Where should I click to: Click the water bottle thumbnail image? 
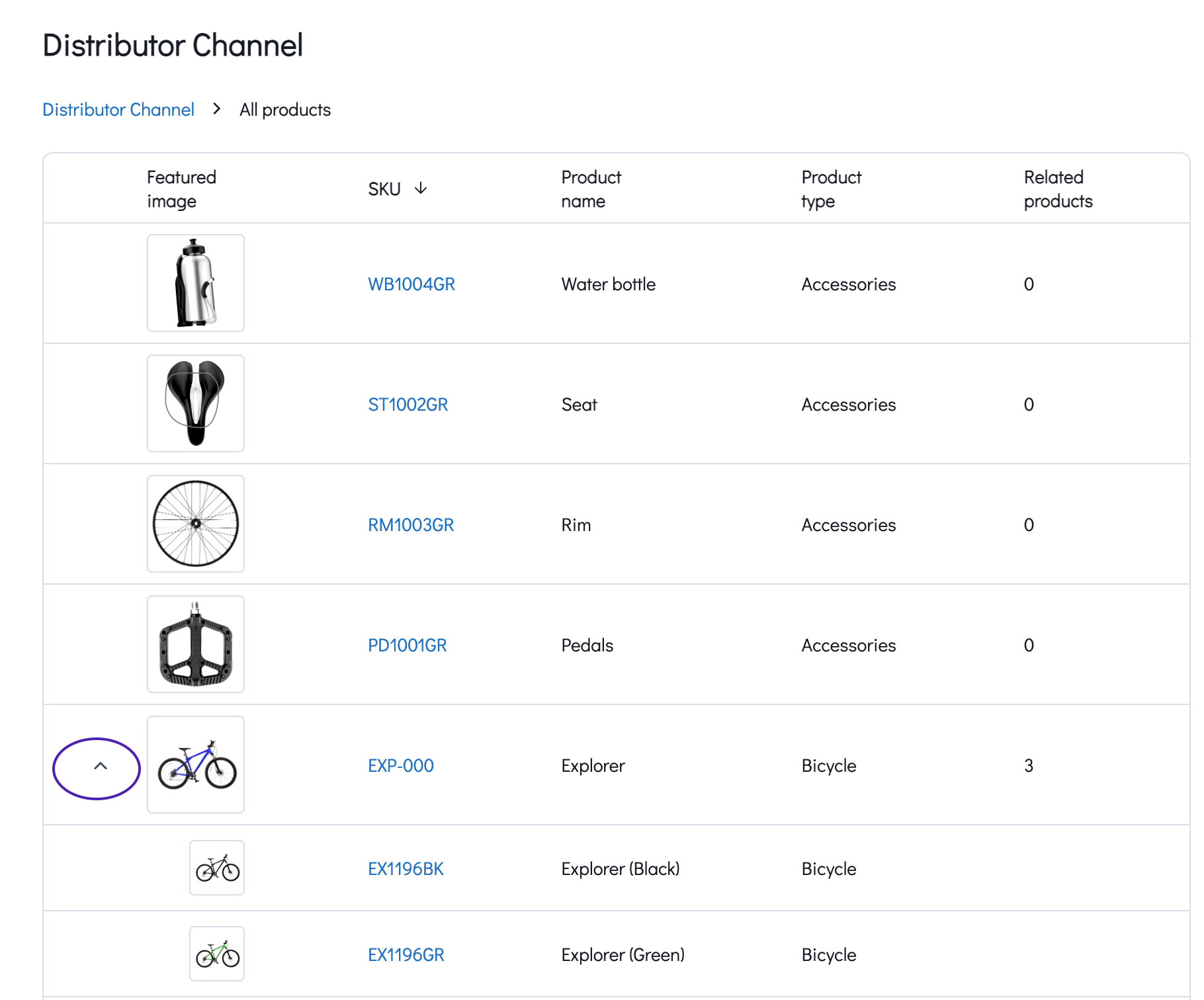click(196, 283)
